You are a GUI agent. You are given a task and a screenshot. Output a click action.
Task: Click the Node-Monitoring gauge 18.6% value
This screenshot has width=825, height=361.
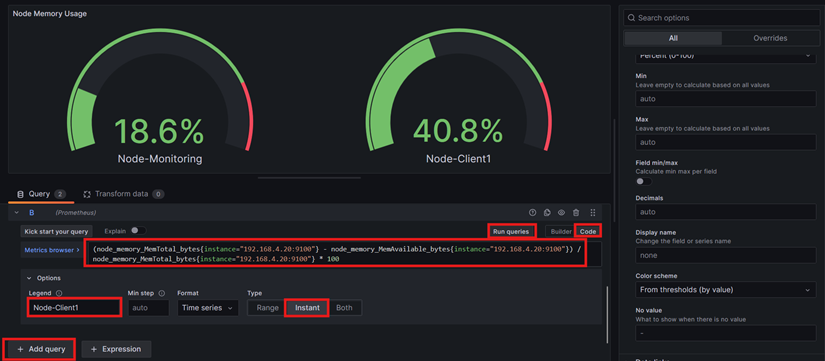(159, 131)
